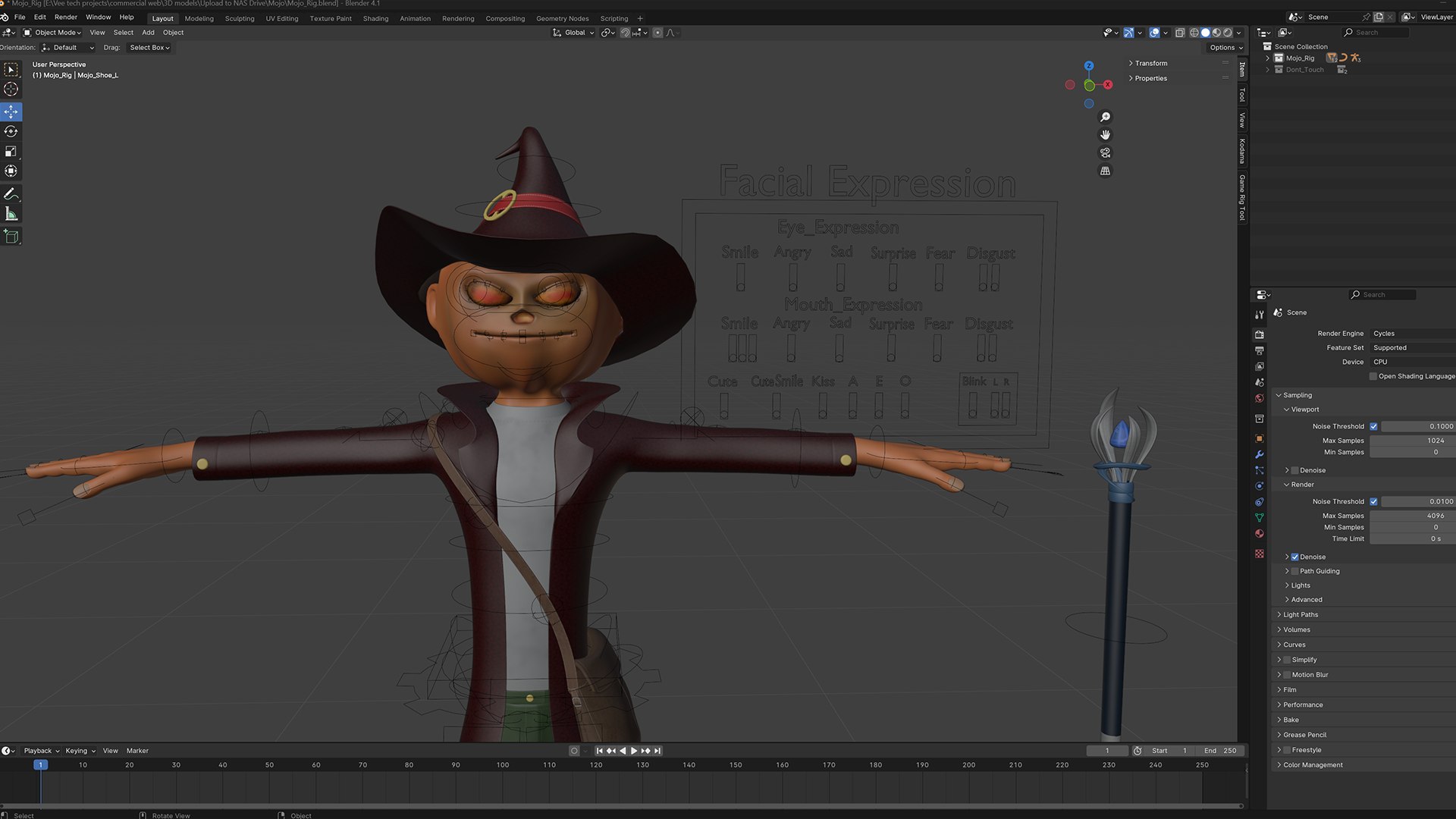Image resolution: width=1456 pixels, height=819 pixels.
Task: Open the World properties tab (globe icon)
Action: click(x=1259, y=398)
